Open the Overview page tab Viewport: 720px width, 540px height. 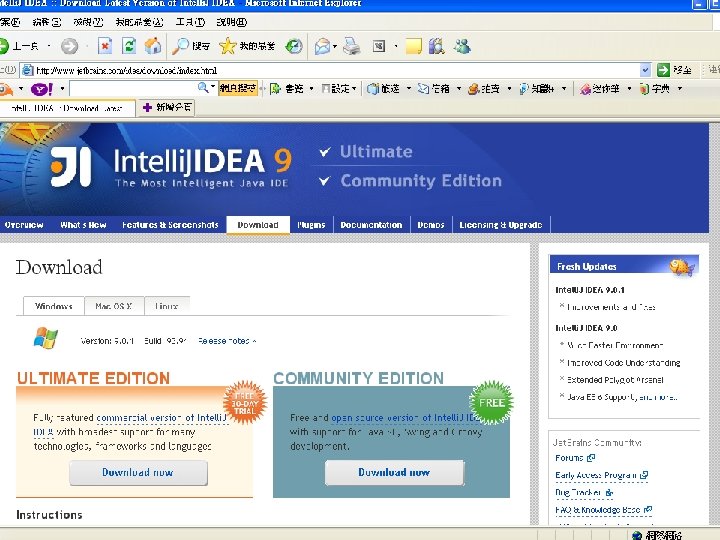pyautogui.click(x=24, y=225)
